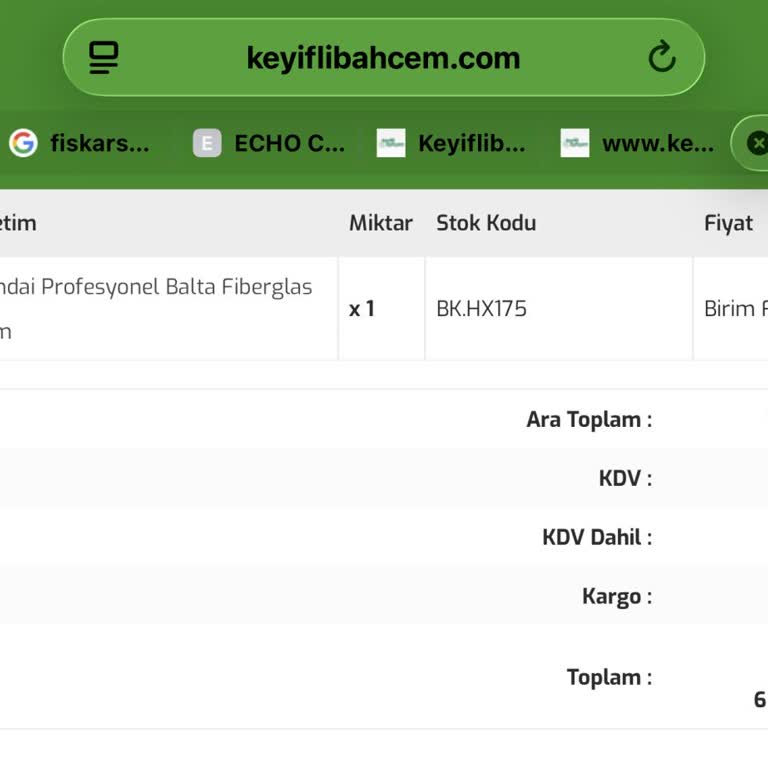Click the x 1 quantity cell

[382, 309]
